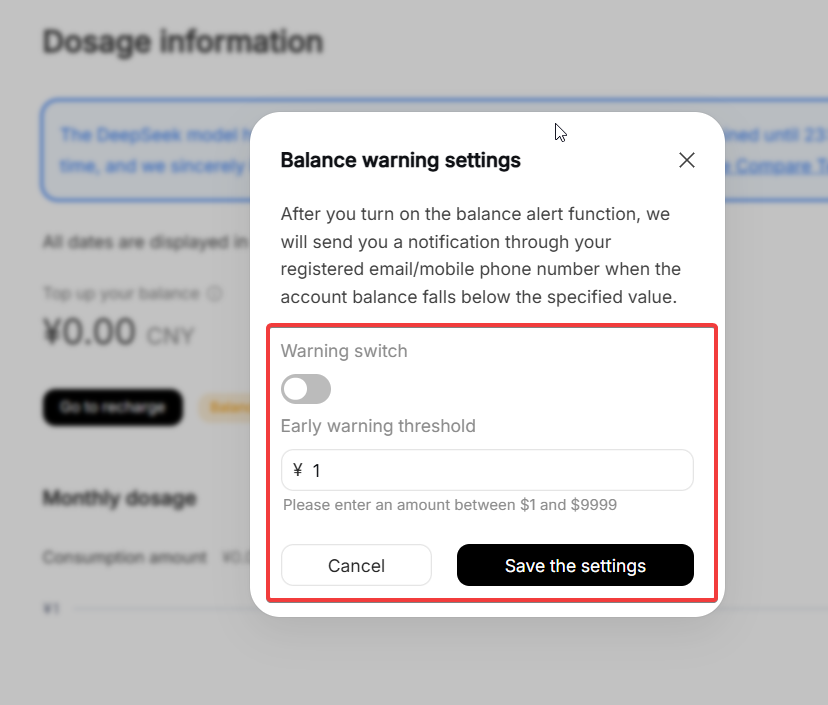The height and width of the screenshot is (705, 828).
Task: Click the Cancel button
Action: [356, 566]
